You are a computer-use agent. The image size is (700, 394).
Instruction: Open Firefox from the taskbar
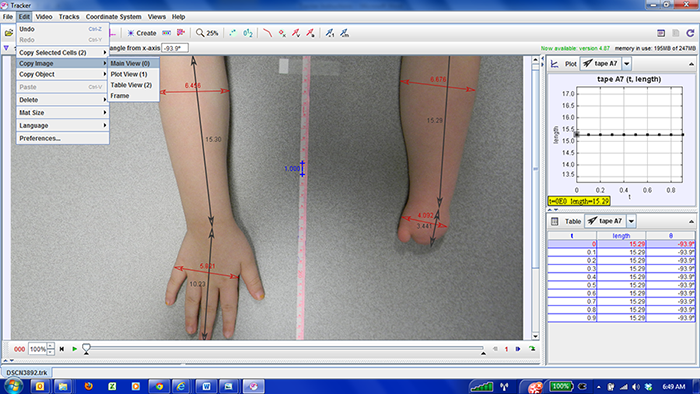tap(88, 386)
